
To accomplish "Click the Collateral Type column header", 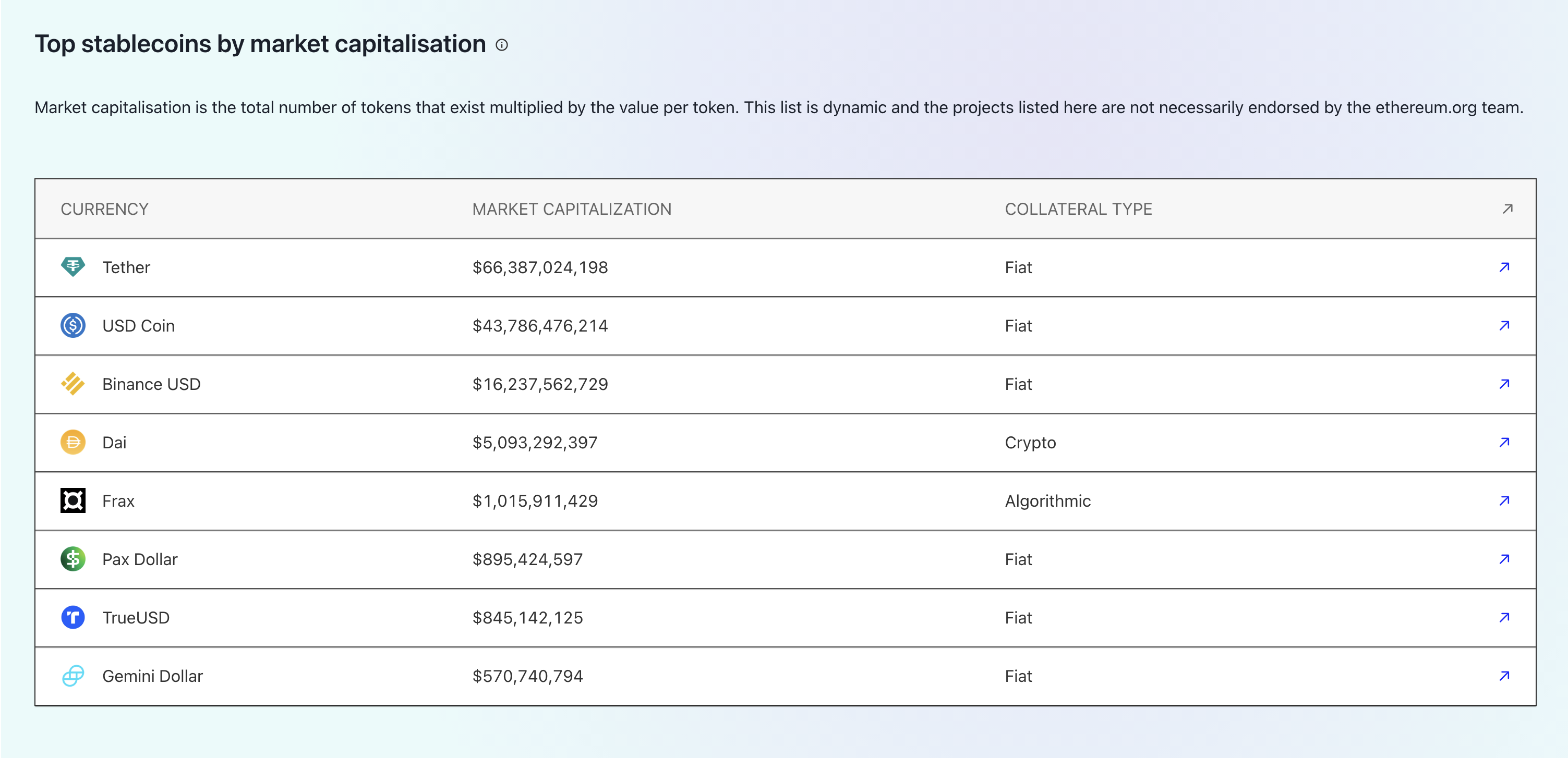I will click(1078, 209).
